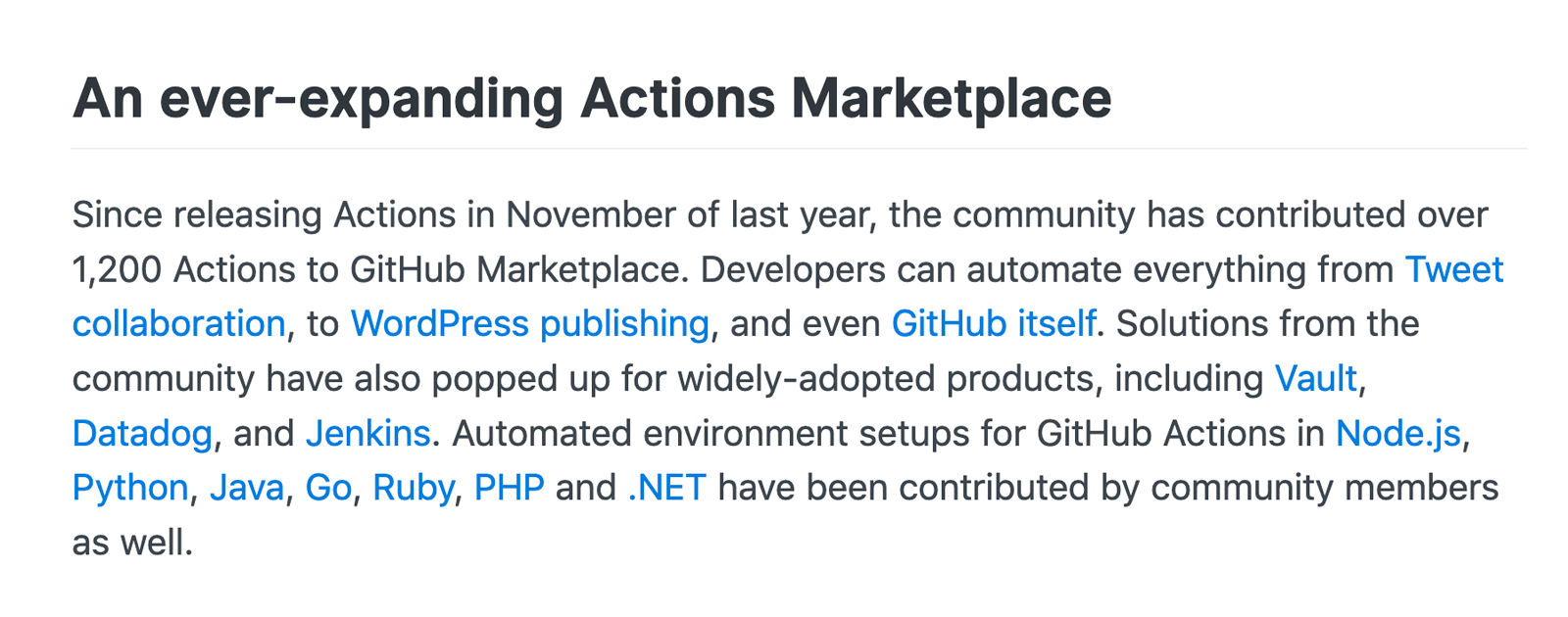Click the 'as well.' text ending the paragraph
Viewport: 1568px width, 617px height.
click(x=132, y=543)
